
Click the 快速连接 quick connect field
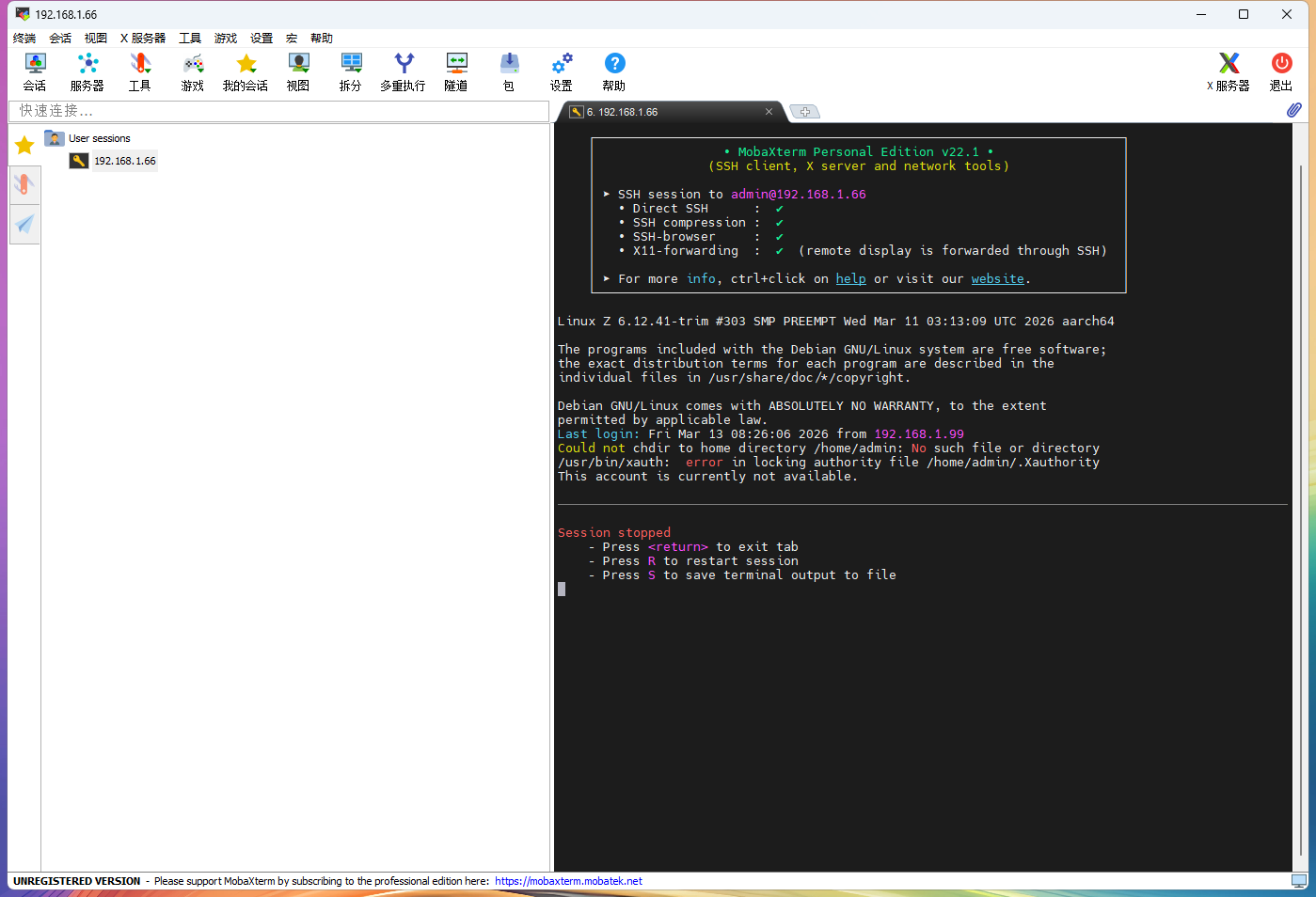click(278, 111)
